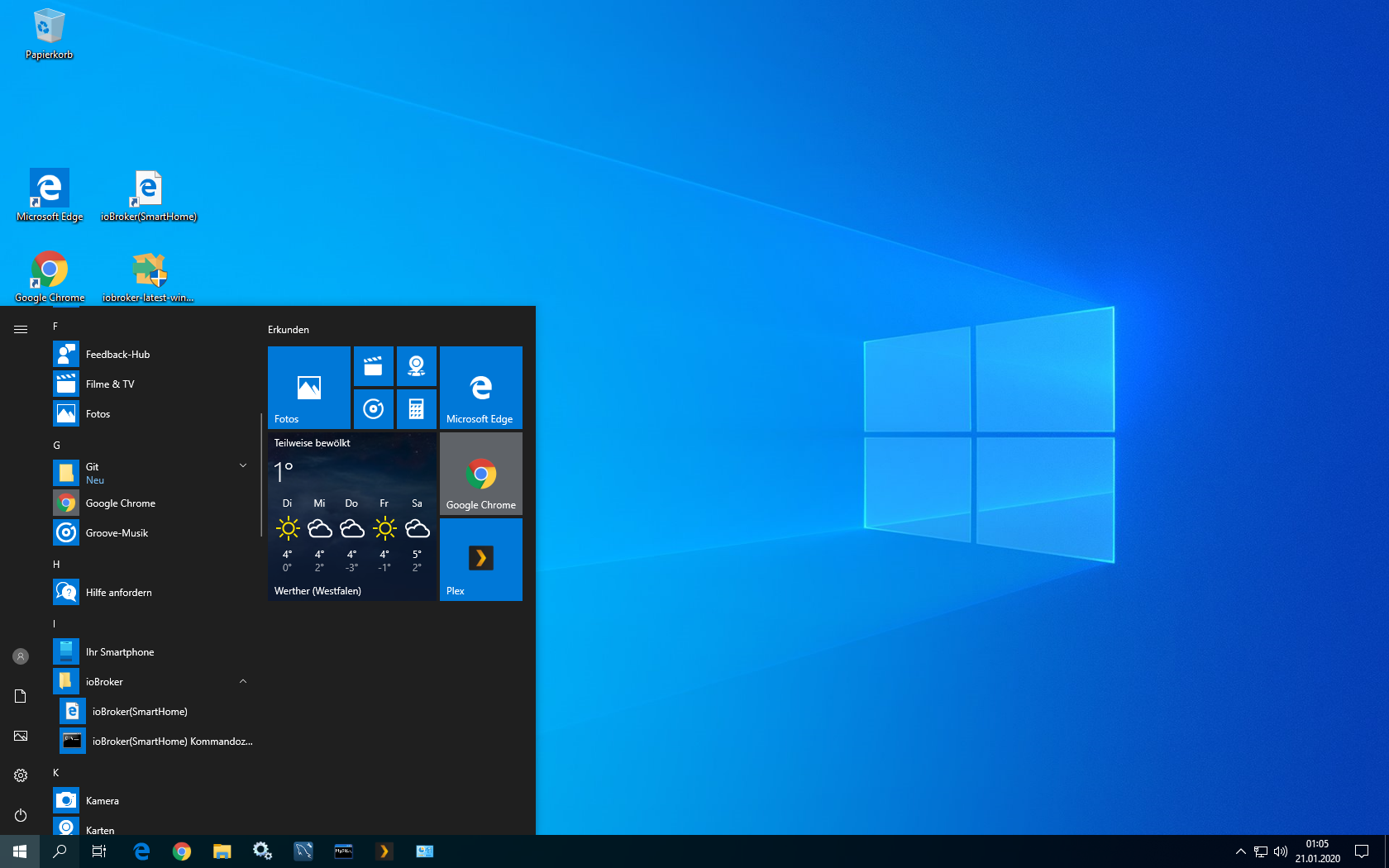Open File Explorer from the taskbar
Image resolution: width=1389 pixels, height=868 pixels.
(x=222, y=851)
